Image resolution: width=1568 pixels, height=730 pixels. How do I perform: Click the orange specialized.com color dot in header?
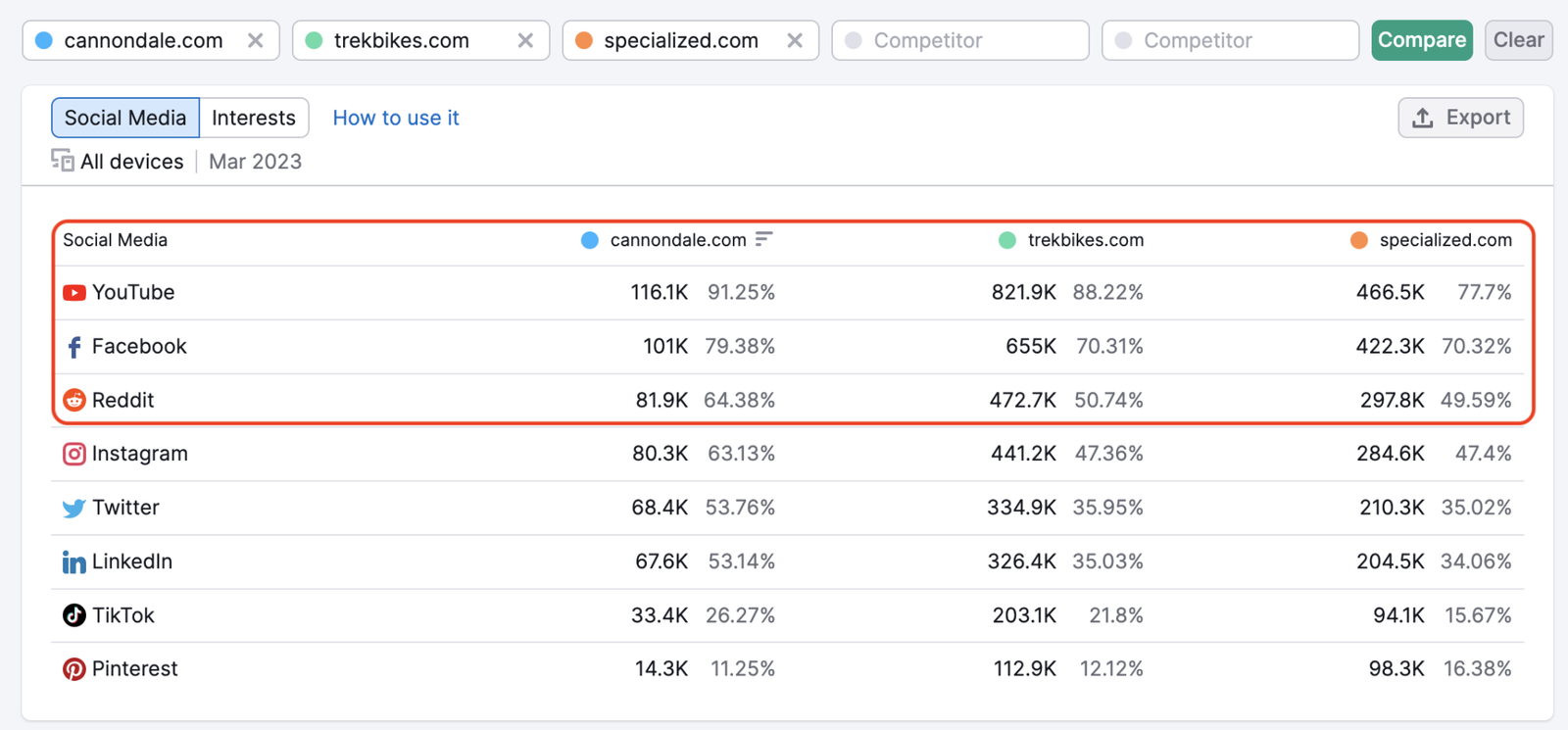pos(1359,240)
